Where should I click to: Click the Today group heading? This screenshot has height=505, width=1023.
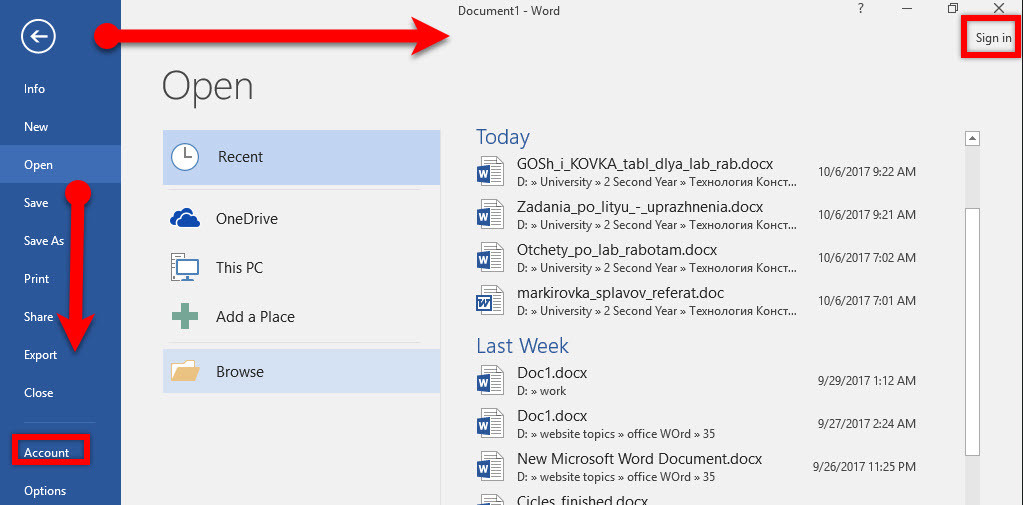[x=502, y=137]
